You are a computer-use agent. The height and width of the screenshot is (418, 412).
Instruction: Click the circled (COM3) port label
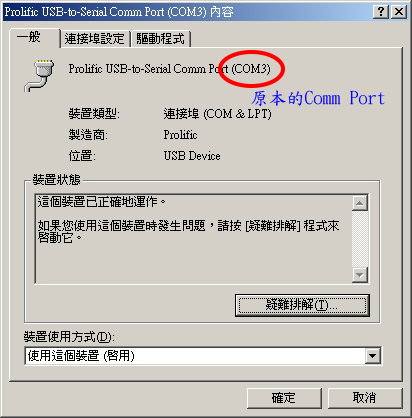tap(251, 69)
